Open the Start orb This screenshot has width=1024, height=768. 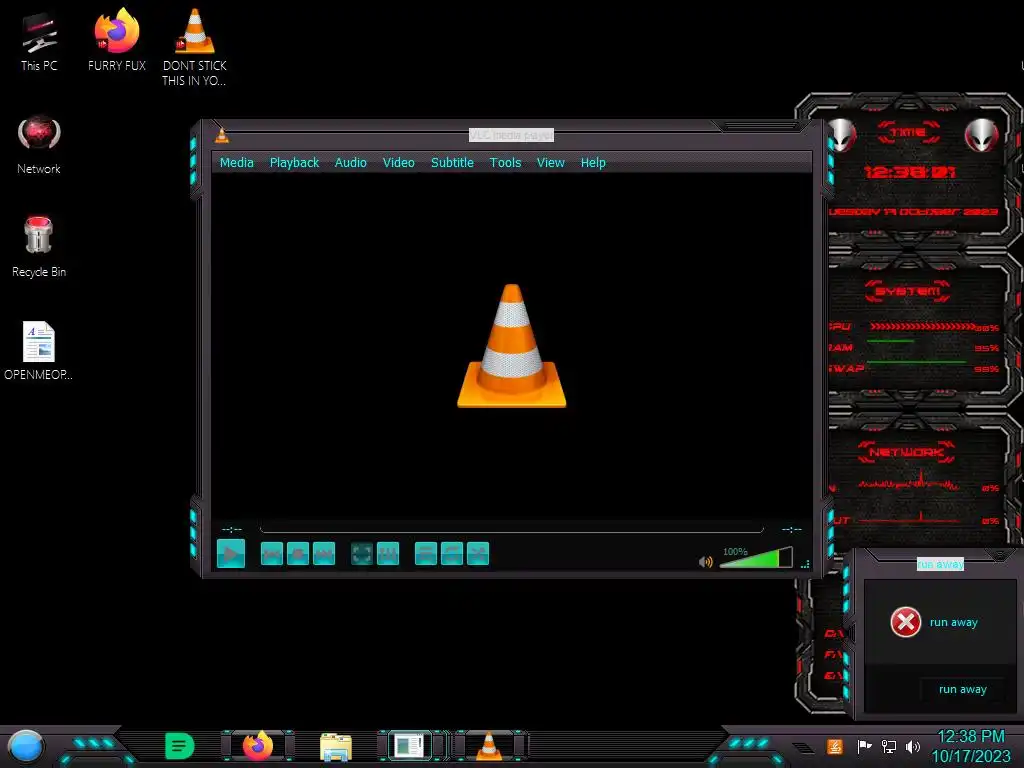click(25, 746)
